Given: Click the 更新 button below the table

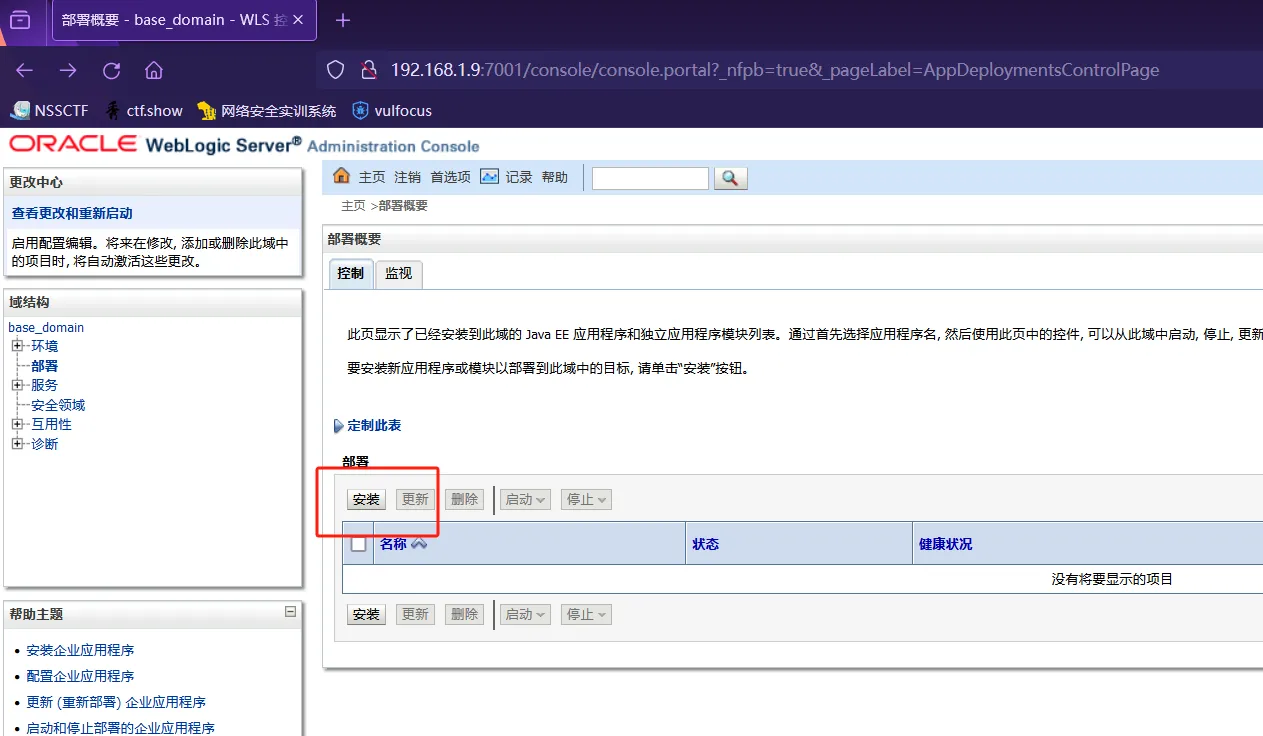Looking at the screenshot, I should 415,614.
